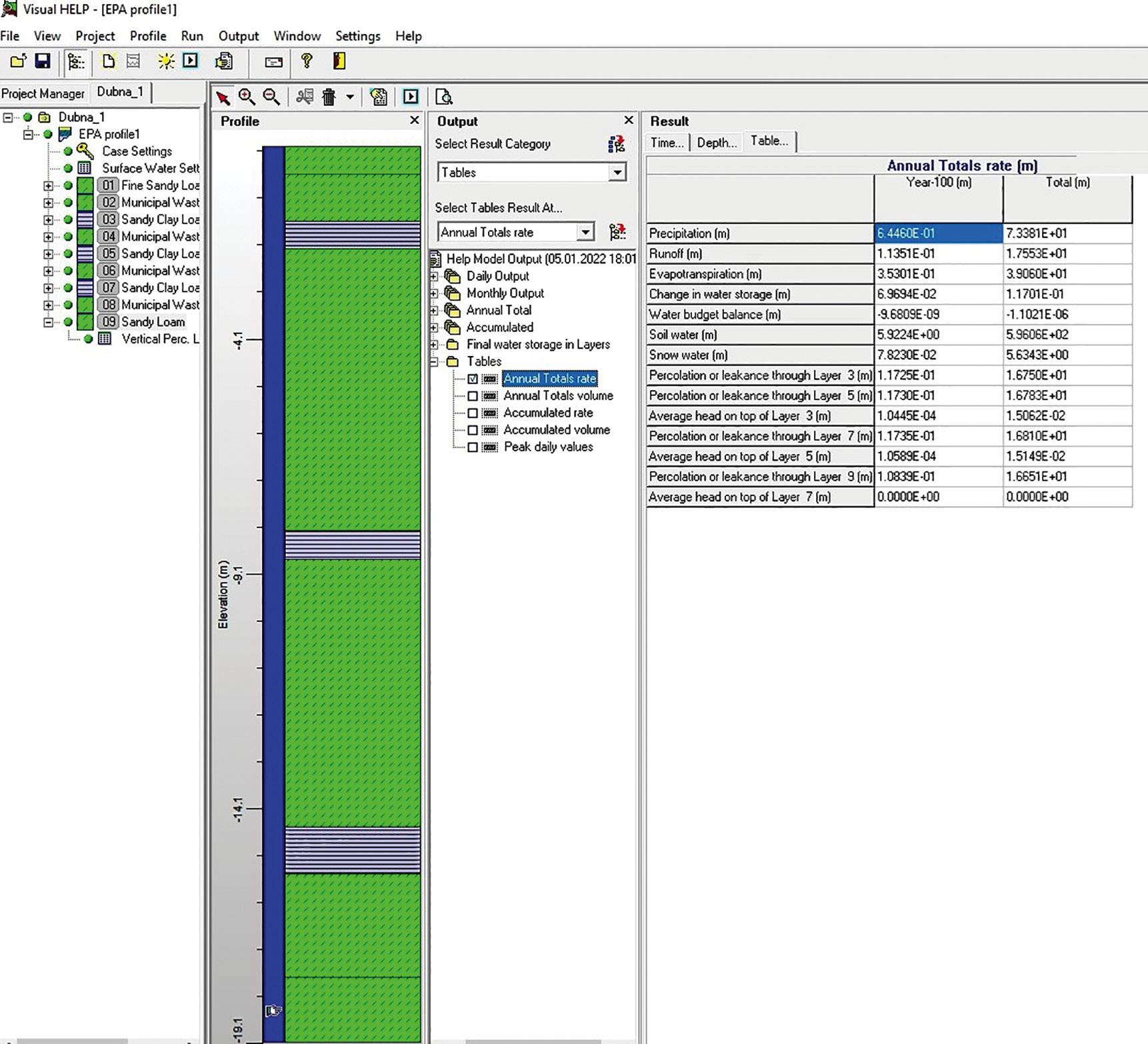Open the Run menu
1148x1044 pixels.
(x=192, y=36)
